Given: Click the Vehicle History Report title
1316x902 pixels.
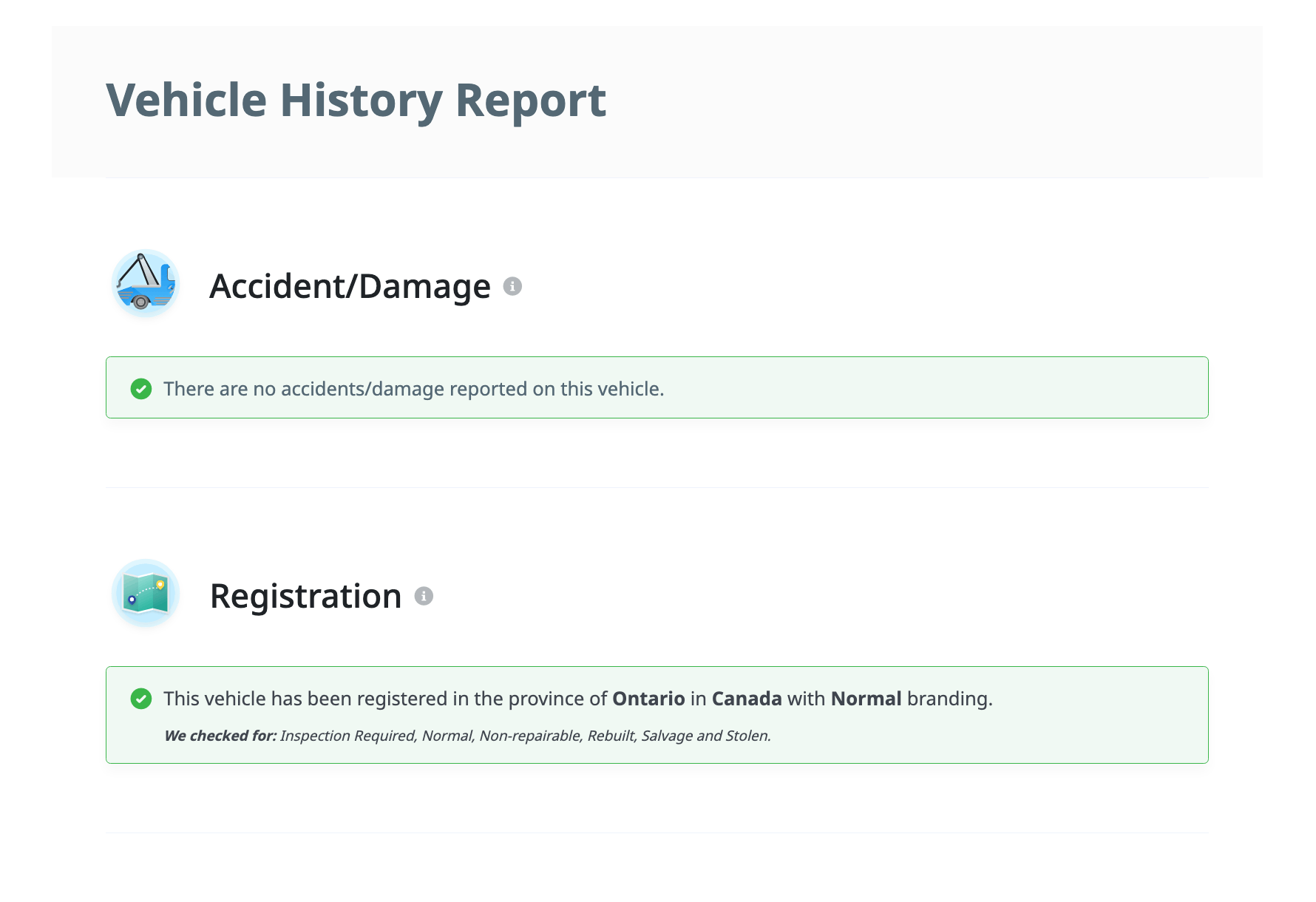Looking at the screenshot, I should point(356,101).
